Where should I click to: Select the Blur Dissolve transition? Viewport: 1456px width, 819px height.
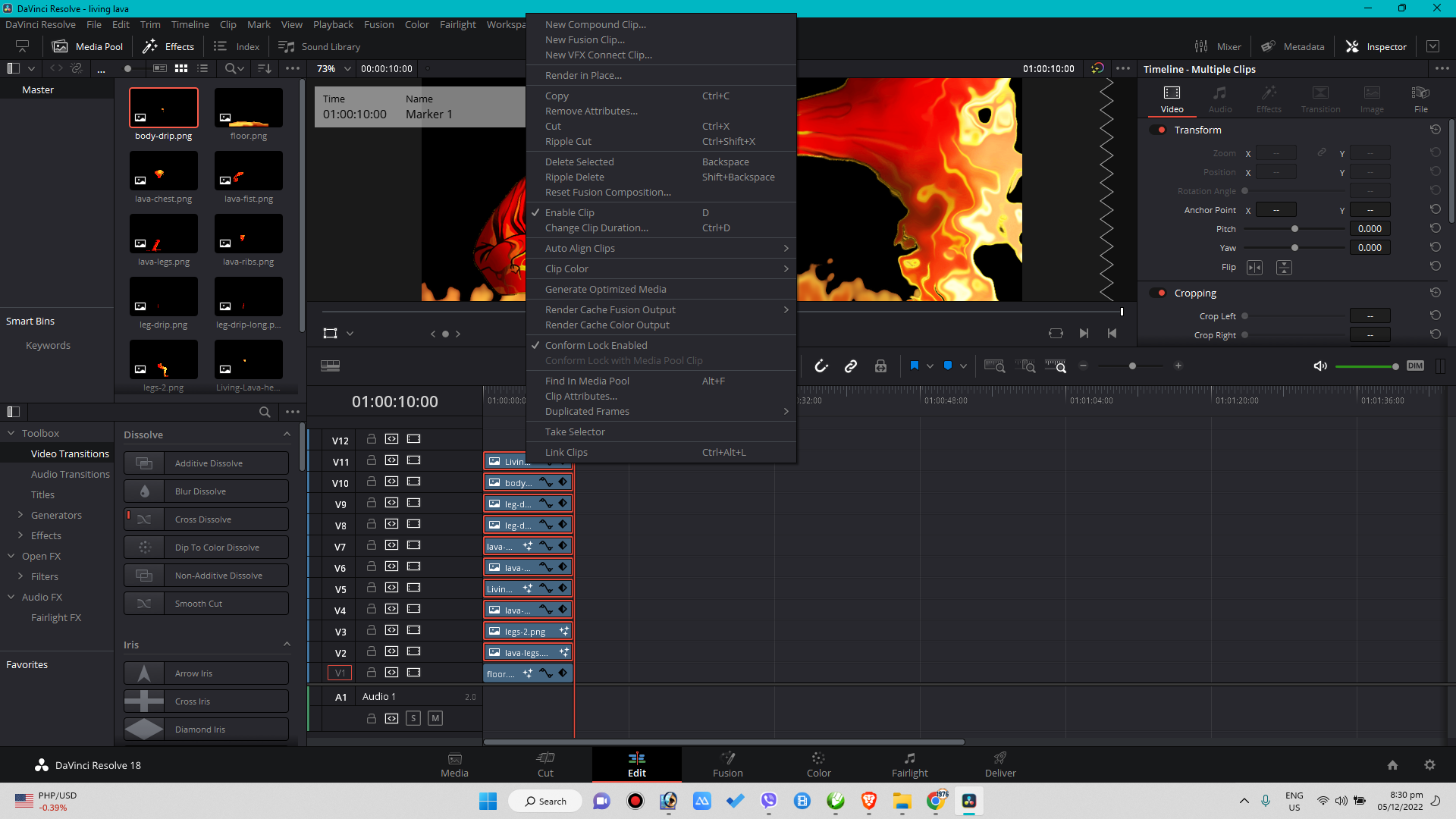click(206, 491)
